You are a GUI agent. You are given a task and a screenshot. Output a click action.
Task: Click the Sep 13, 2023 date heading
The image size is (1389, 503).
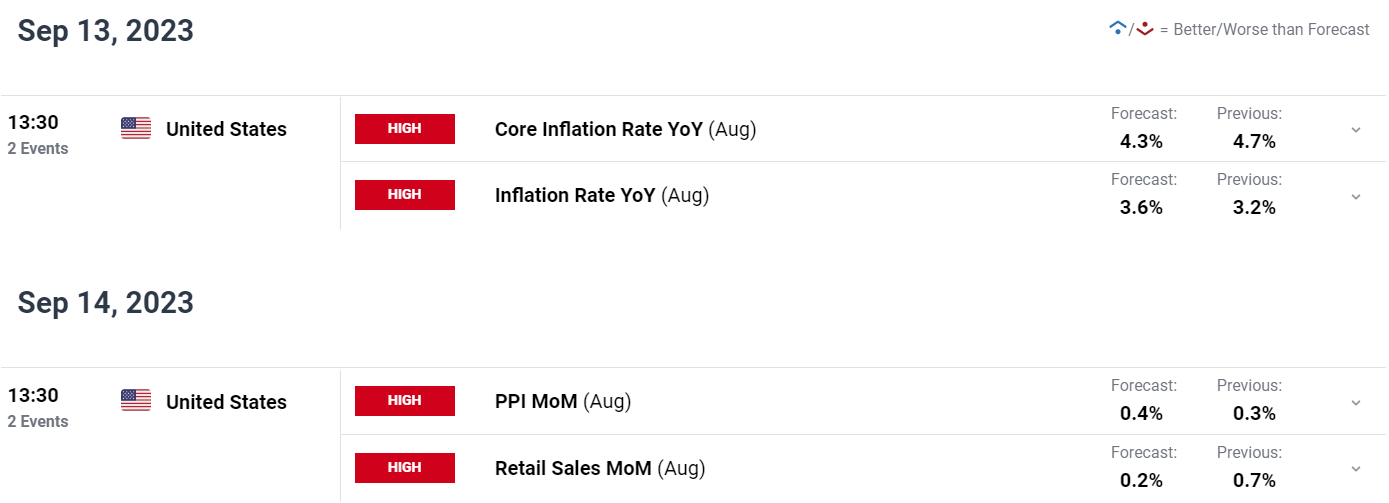tap(106, 31)
